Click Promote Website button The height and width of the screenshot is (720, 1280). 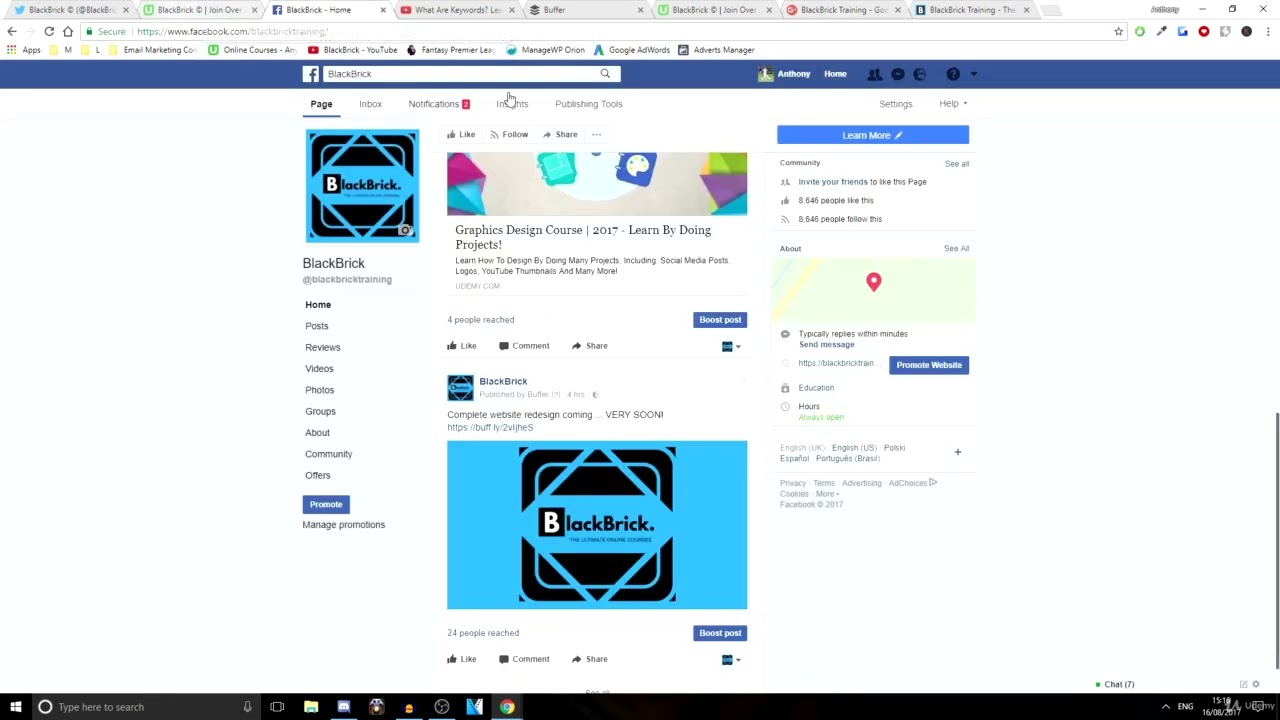point(929,365)
